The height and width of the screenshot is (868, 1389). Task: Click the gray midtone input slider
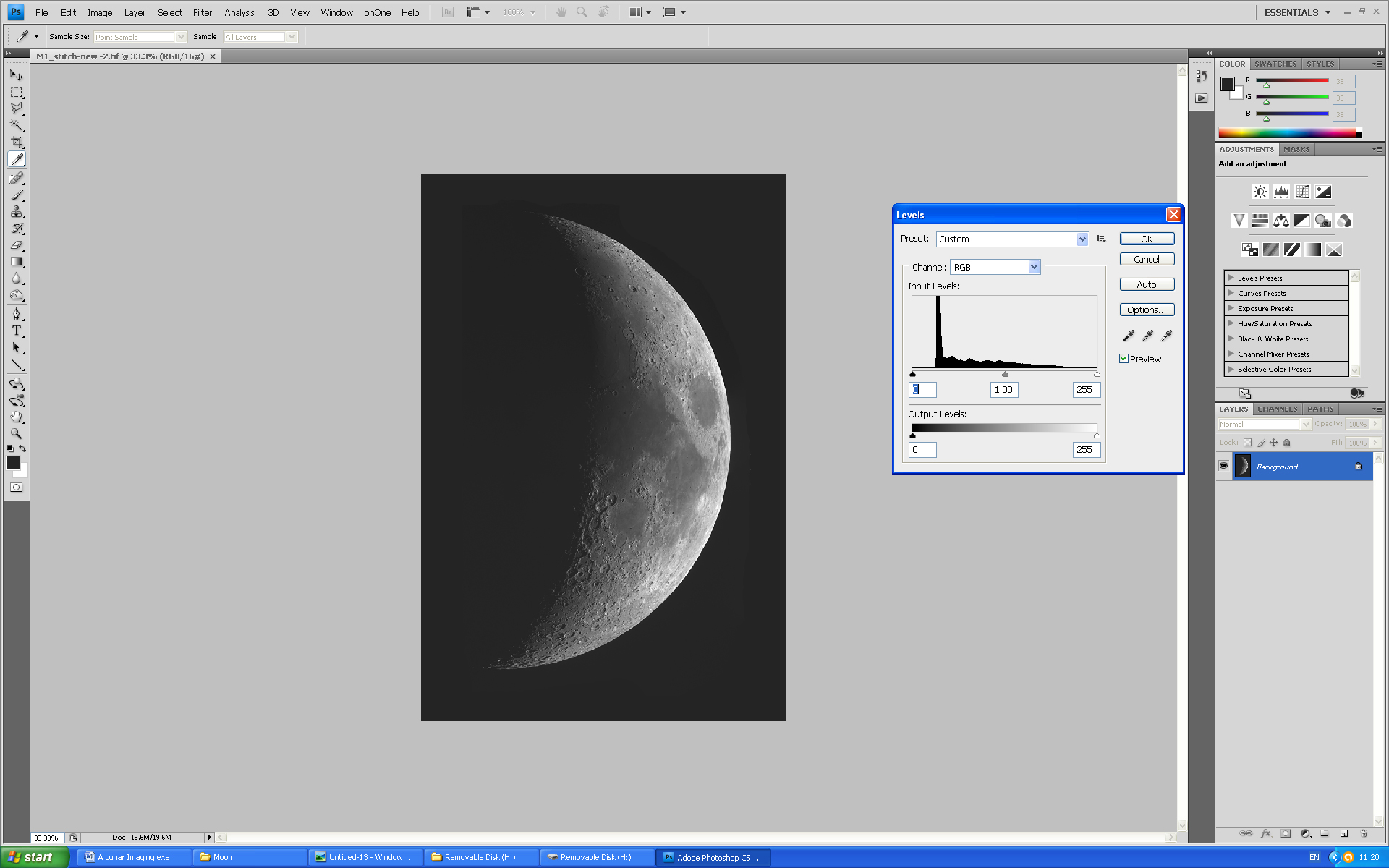1005,374
